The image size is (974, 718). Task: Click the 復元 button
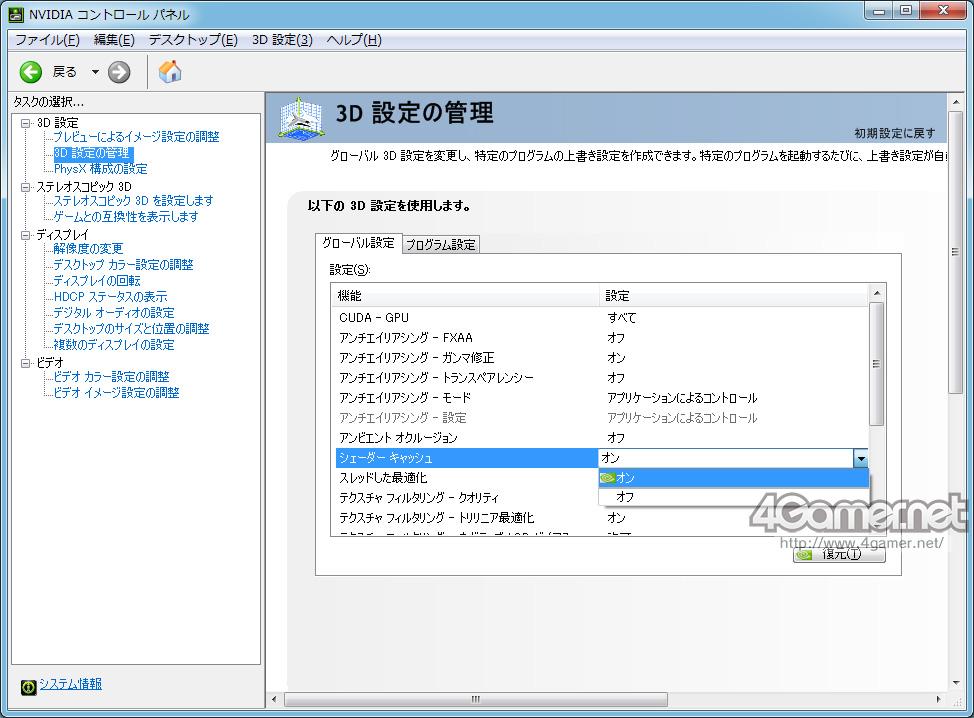pyautogui.click(x=839, y=553)
